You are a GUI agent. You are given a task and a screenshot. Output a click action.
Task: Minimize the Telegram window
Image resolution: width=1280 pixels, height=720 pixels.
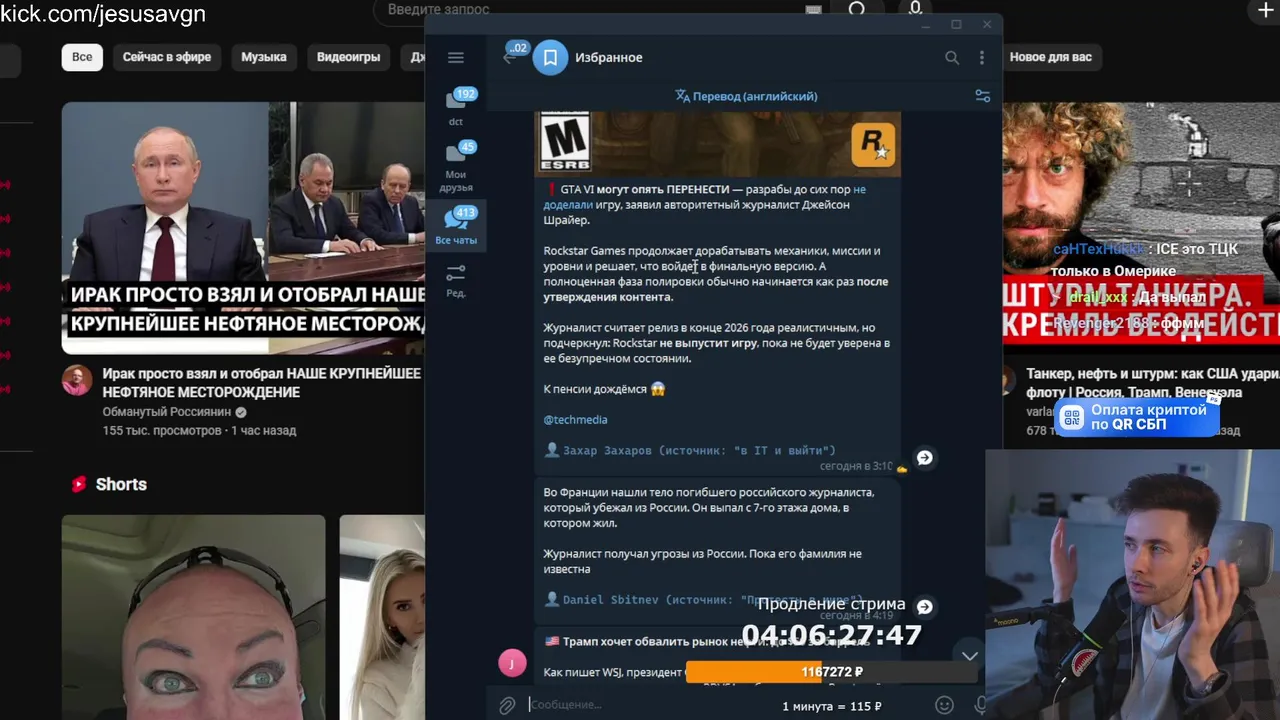pos(925,24)
